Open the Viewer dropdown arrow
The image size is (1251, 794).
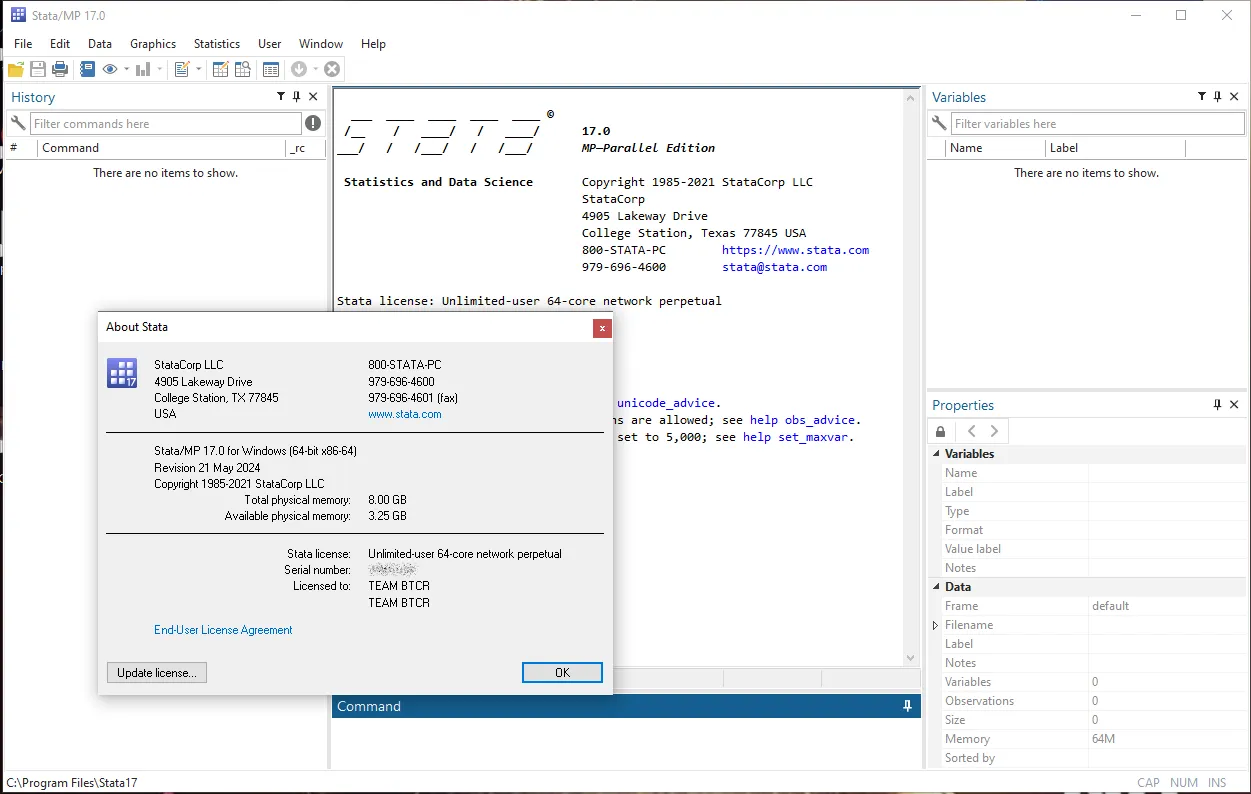click(x=126, y=69)
